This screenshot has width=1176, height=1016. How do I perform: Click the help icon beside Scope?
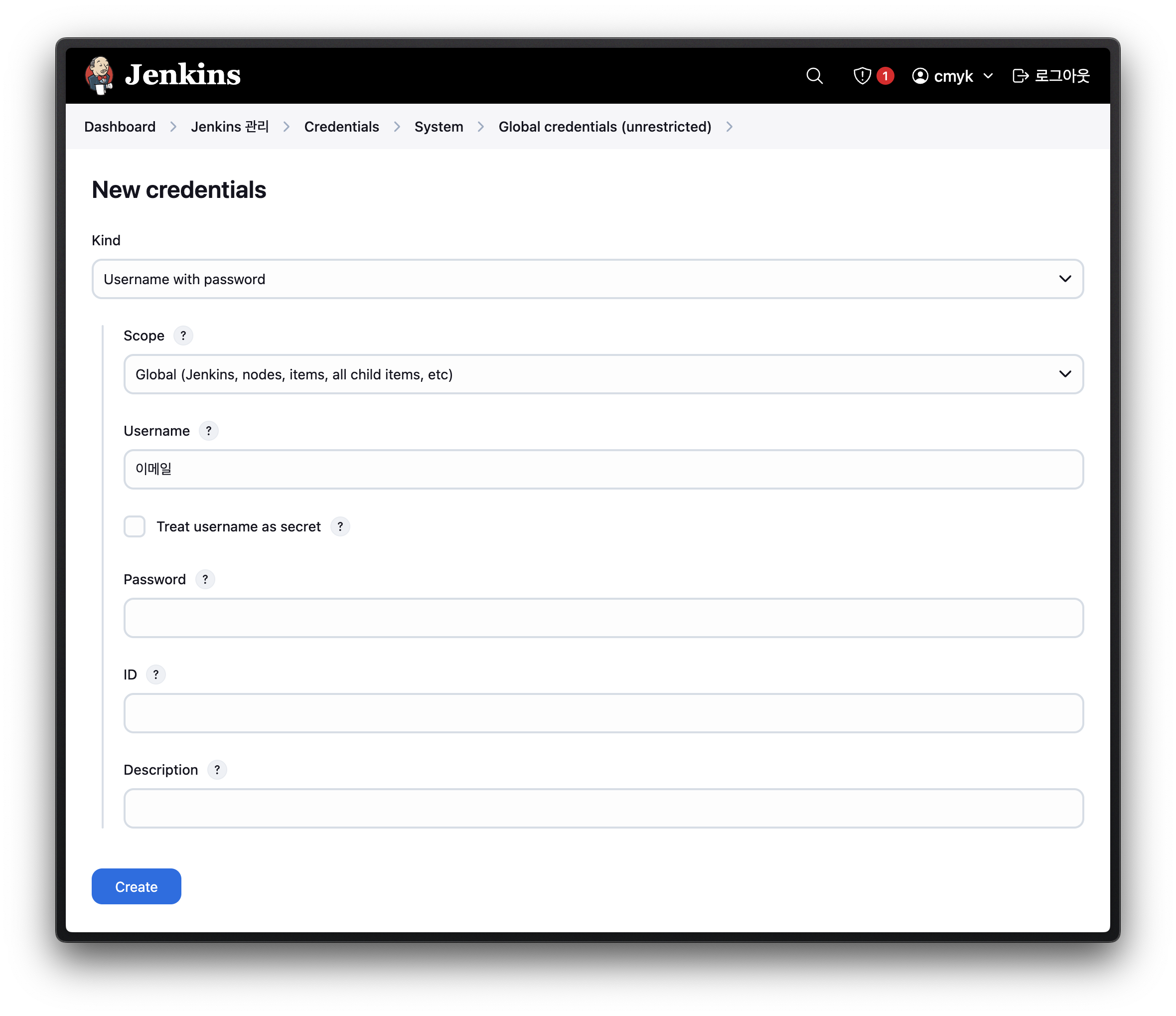click(x=183, y=336)
